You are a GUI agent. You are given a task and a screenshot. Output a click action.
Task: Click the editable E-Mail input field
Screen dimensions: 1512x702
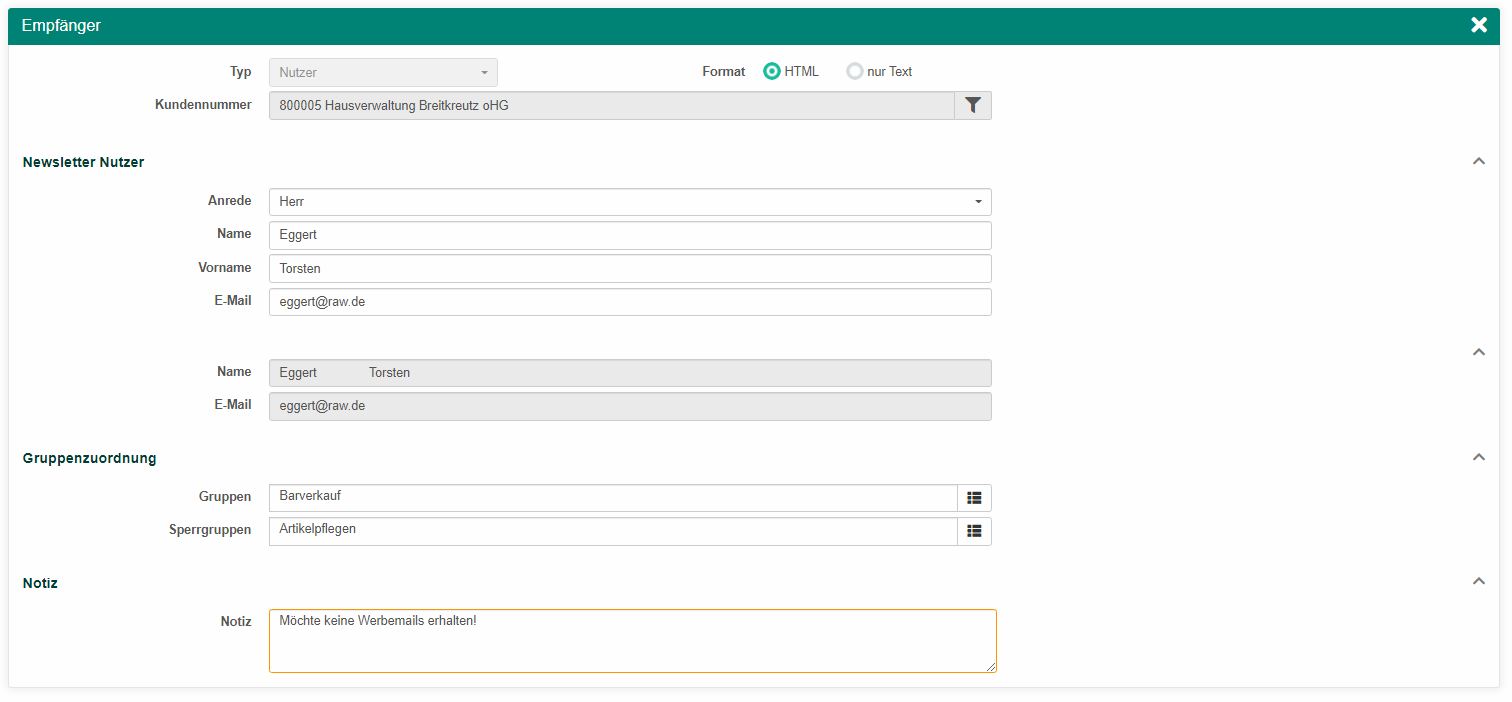click(630, 302)
